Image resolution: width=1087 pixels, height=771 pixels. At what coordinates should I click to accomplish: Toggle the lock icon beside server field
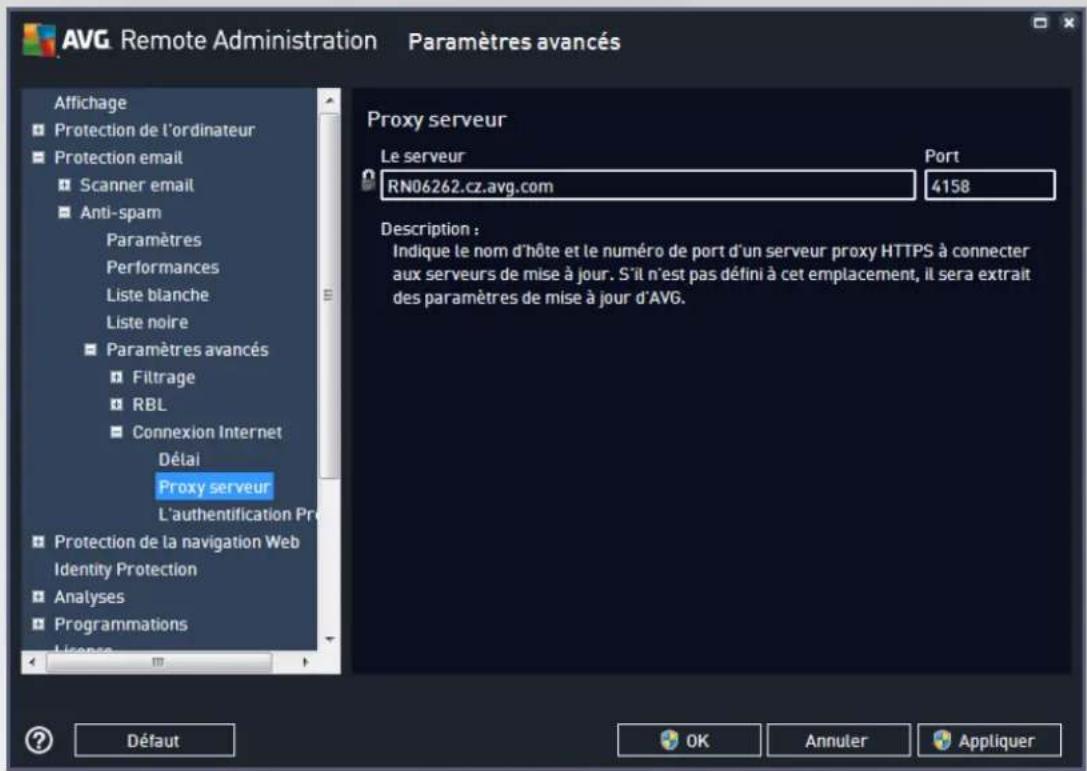pyautogui.click(x=369, y=180)
